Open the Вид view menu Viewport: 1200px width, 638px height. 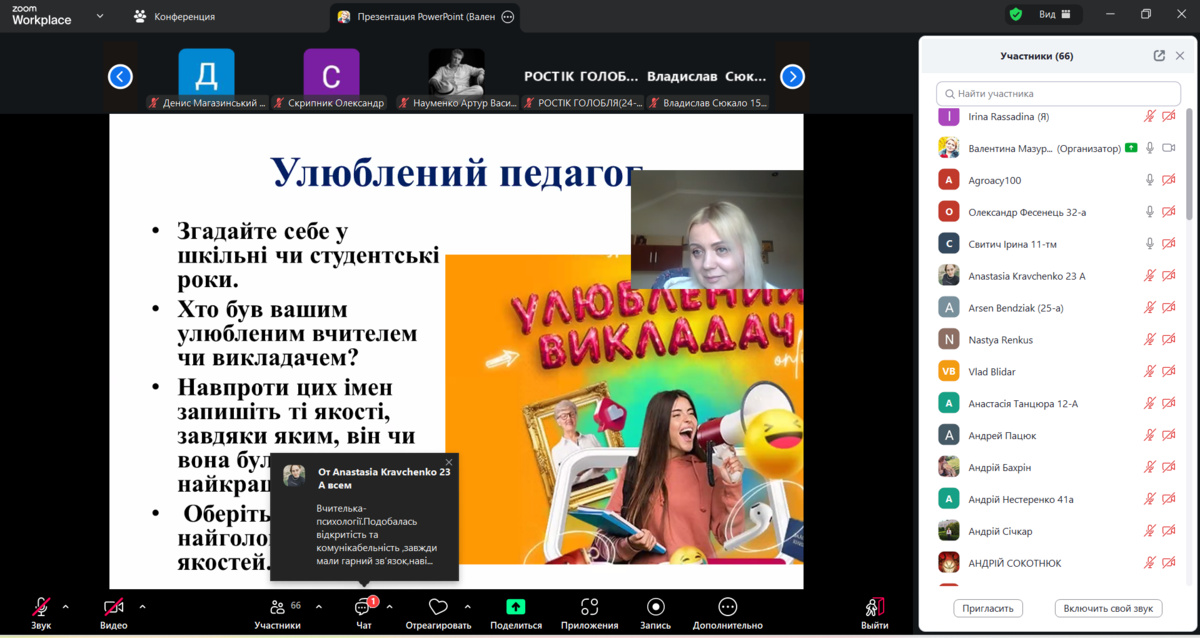[1054, 15]
